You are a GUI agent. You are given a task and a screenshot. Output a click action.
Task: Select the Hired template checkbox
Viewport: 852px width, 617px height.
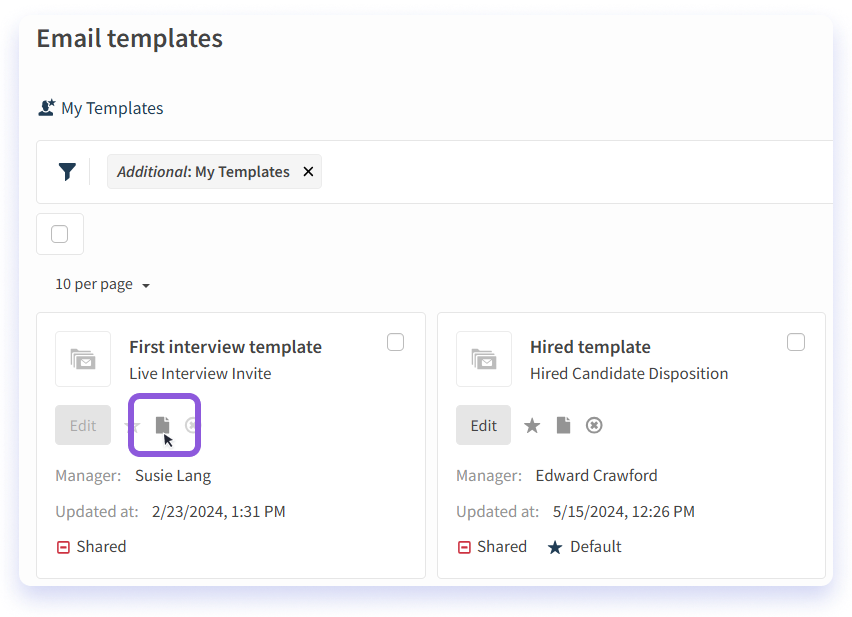pos(796,342)
